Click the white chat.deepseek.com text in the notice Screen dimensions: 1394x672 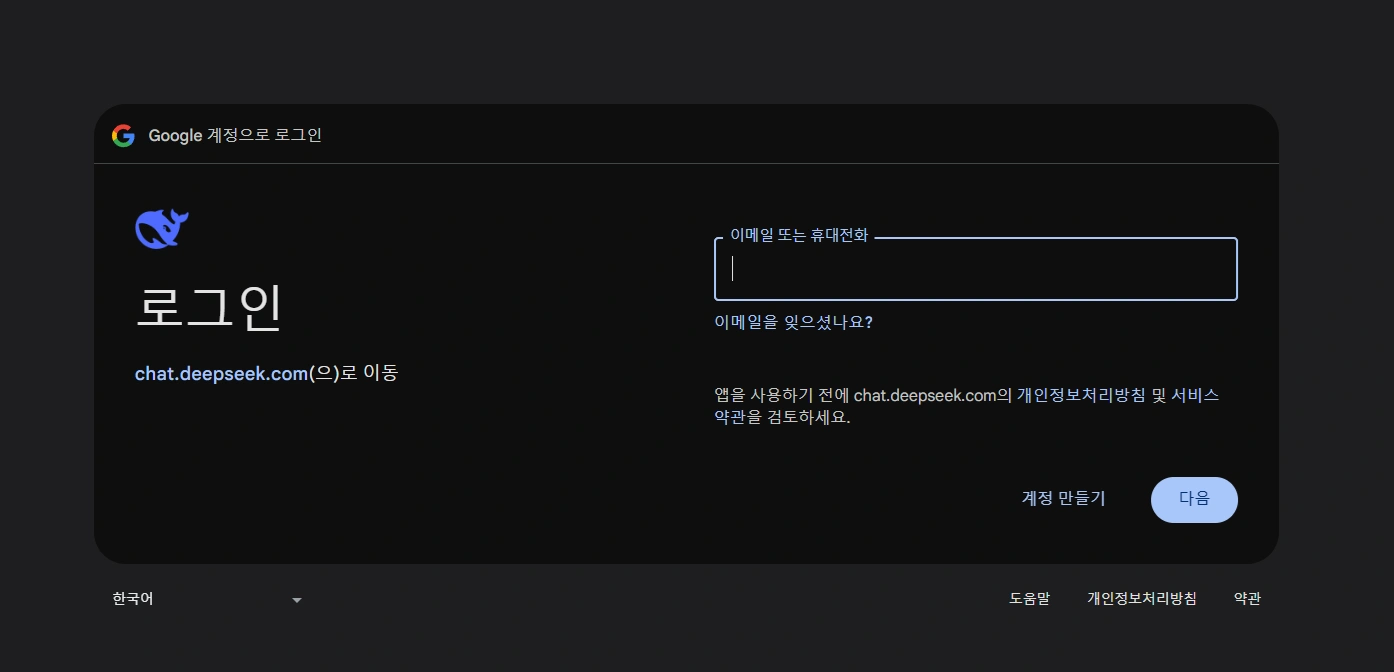point(925,395)
